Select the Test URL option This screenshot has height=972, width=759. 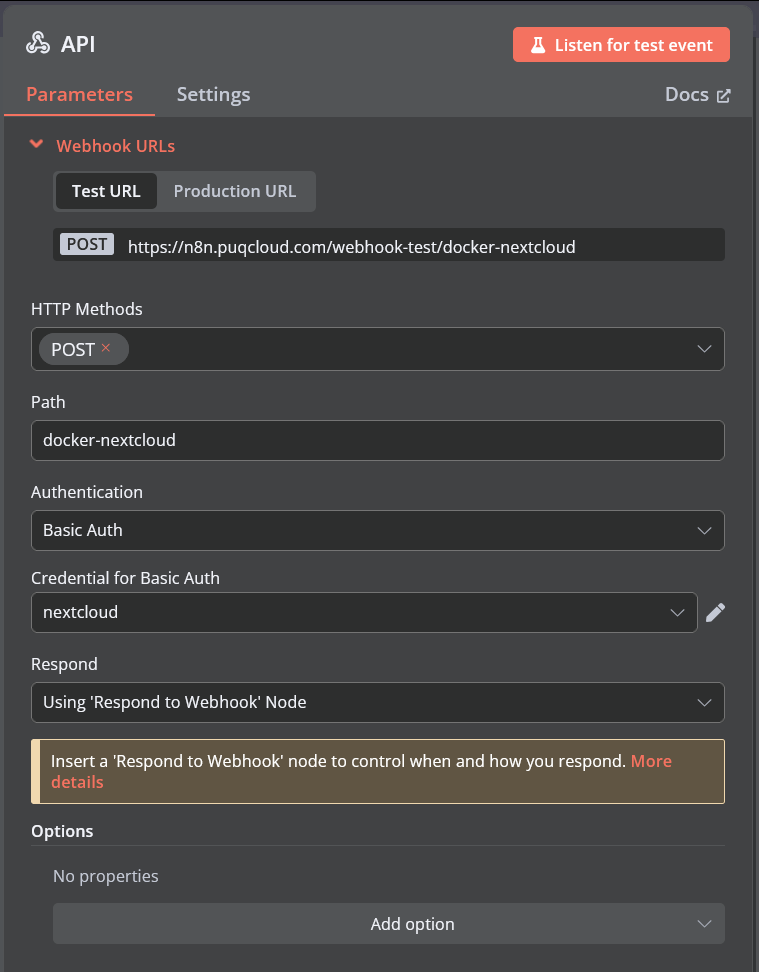point(106,190)
